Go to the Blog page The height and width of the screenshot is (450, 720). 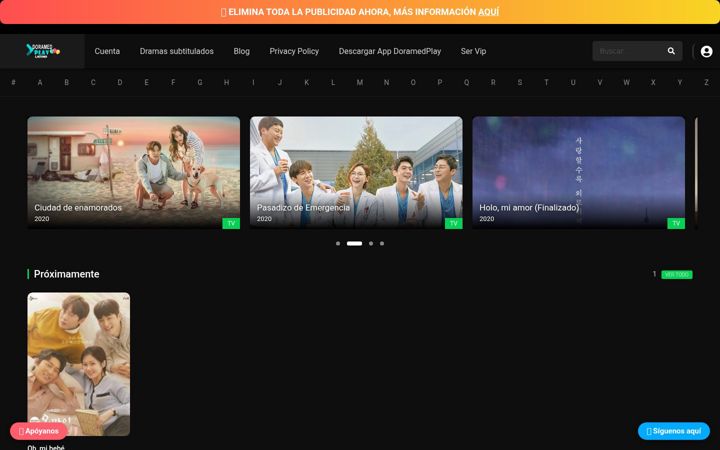click(x=242, y=51)
